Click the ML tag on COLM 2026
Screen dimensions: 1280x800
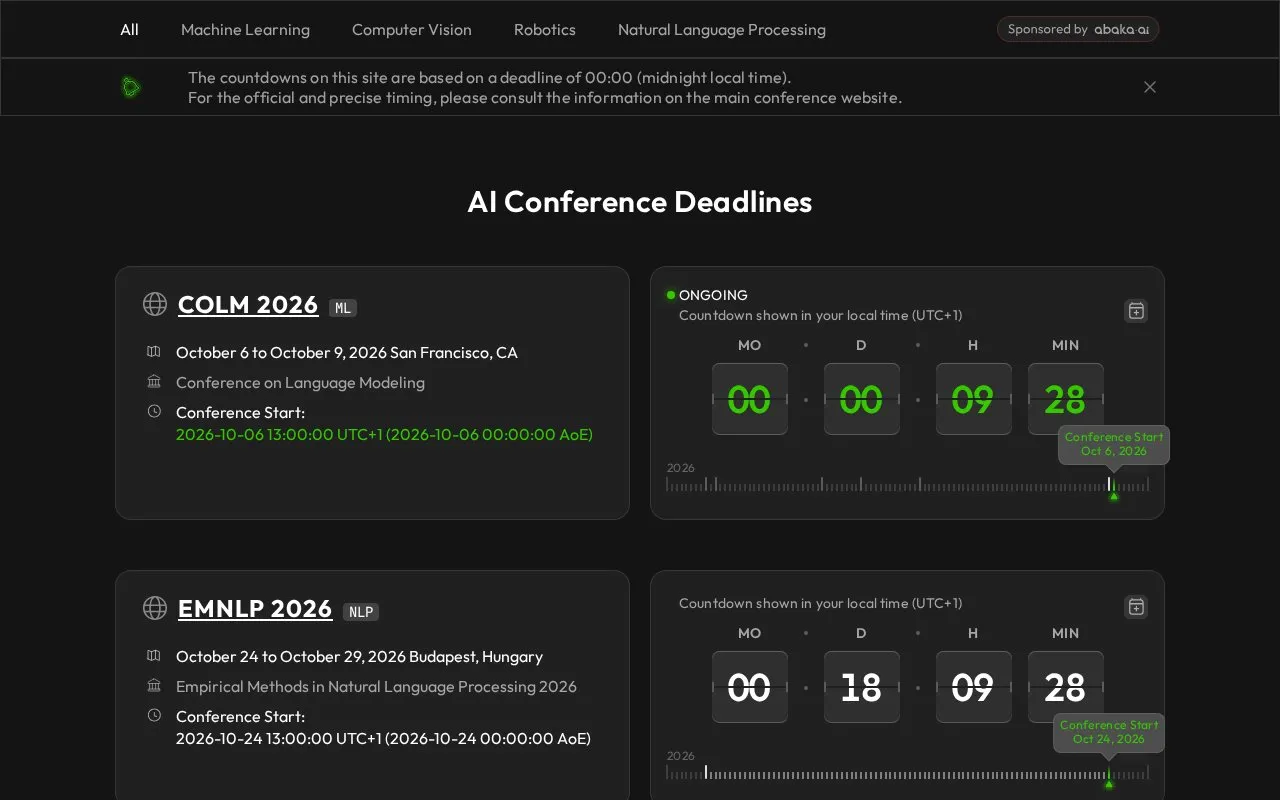(x=343, y=308)
